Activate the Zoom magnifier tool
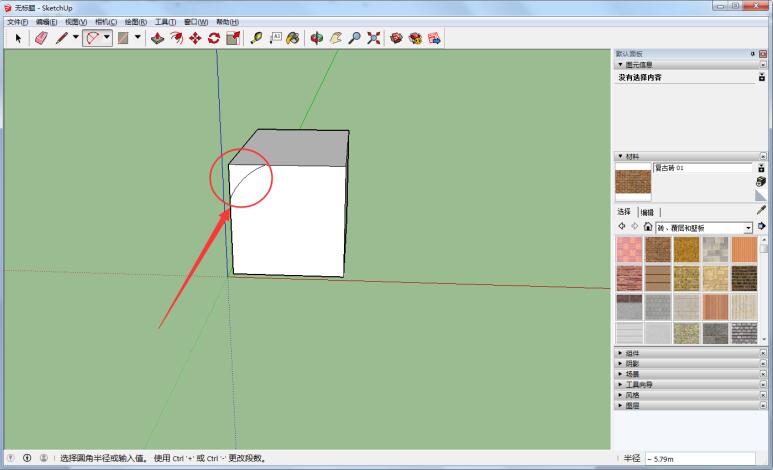Image resolution: width=773 pixels, height=470 pixels. pos(354,38)
